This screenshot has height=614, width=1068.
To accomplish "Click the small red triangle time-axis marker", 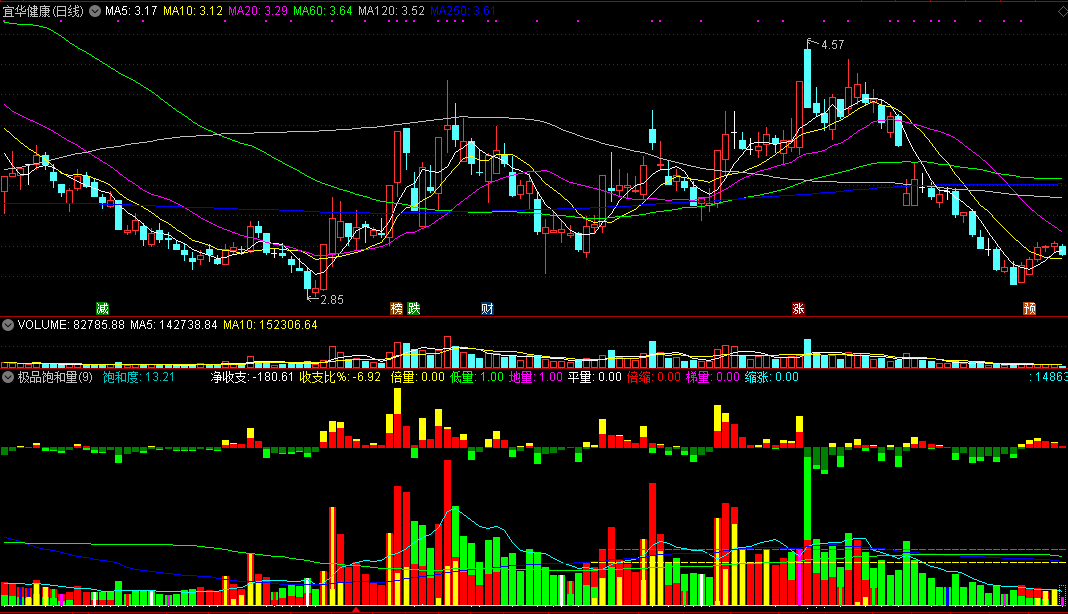I will click(355, 610).
